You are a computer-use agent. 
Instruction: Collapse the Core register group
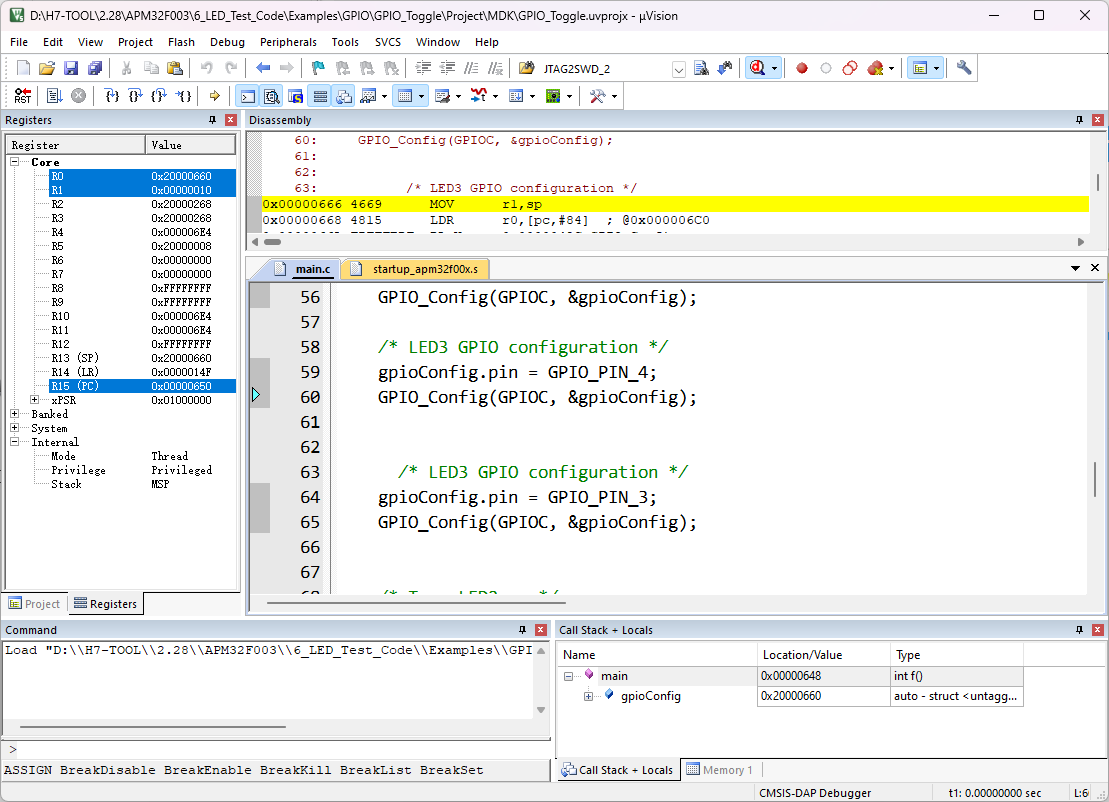[x=14, y=162]
